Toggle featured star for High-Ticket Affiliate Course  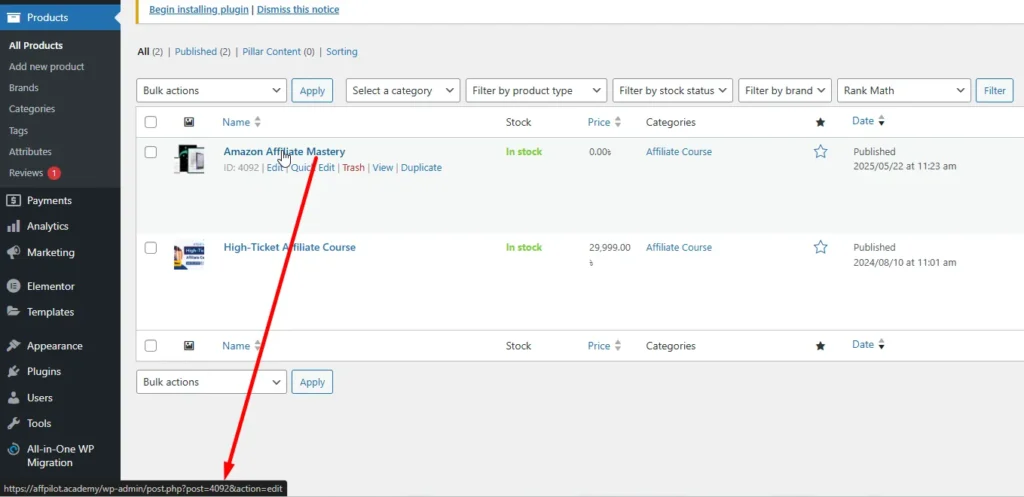tap(820, 247)
